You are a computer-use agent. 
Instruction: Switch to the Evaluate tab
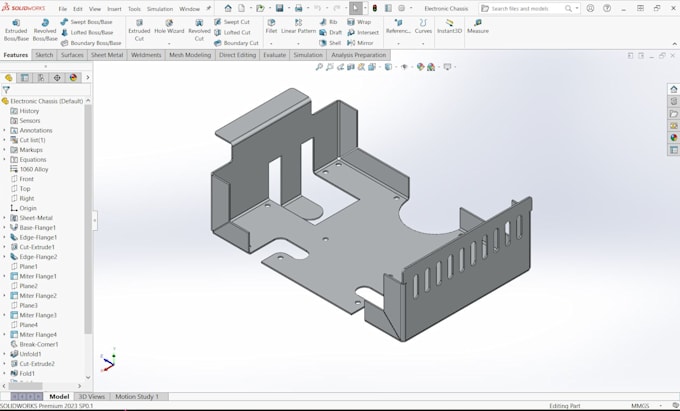(275, 55)
